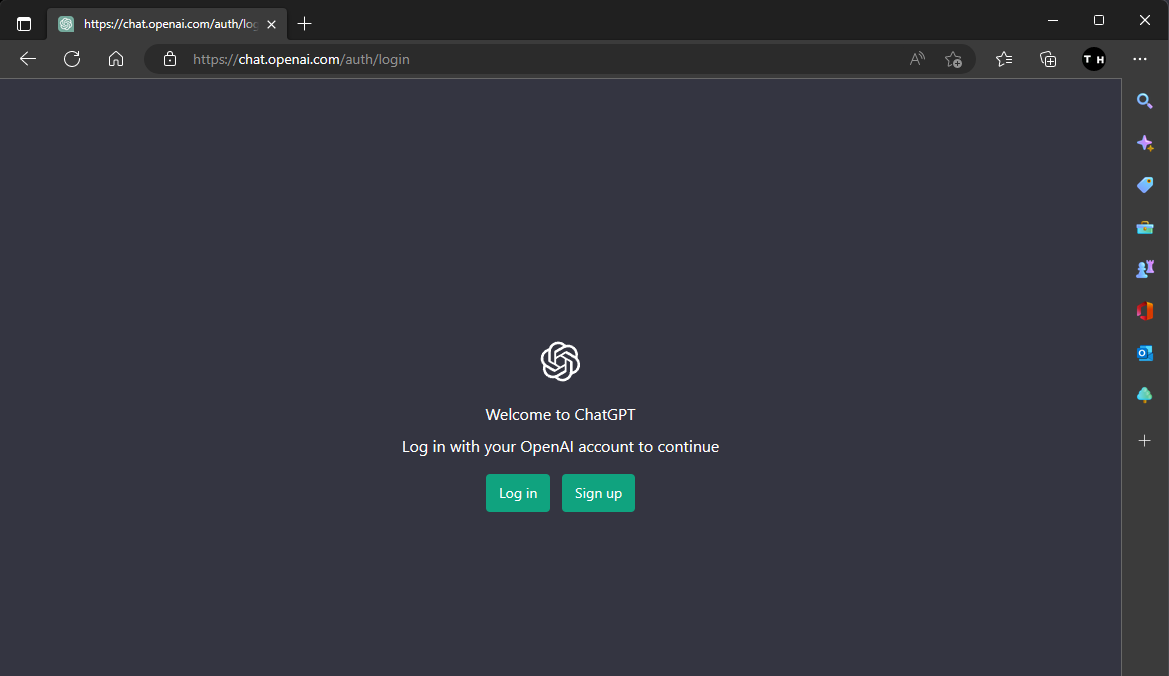View site info via the lock icon
The width and height of the screenshot is (1169, 676).
[170, 59]
